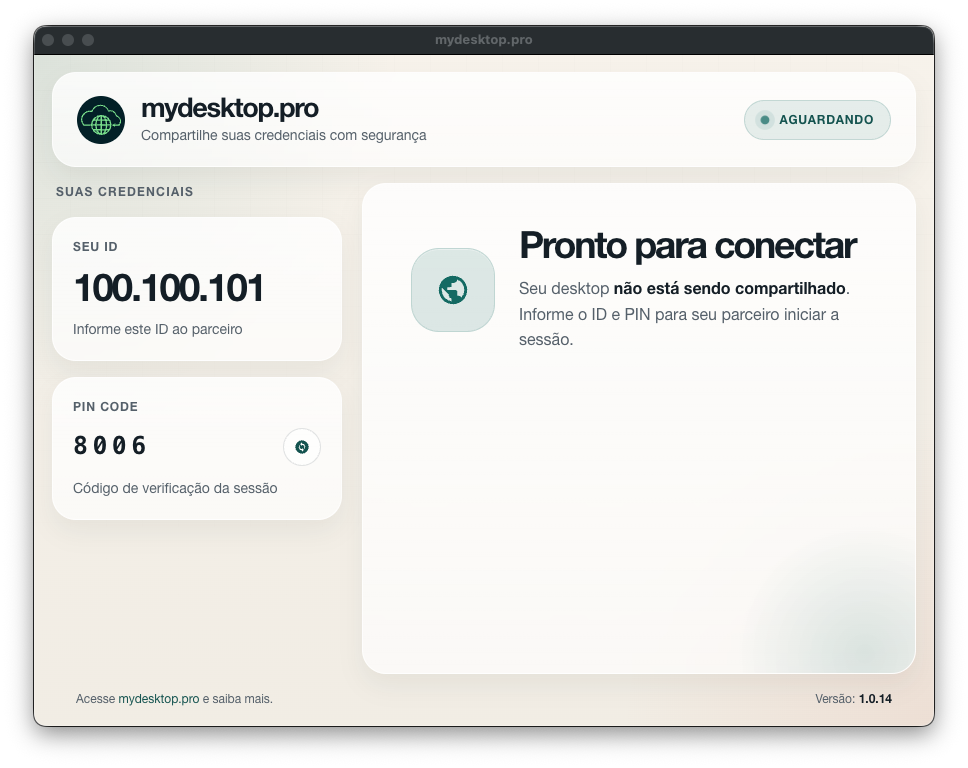
Task: Click the mydesktop.pro cloud globe logo
Action: tap(101, 120)
